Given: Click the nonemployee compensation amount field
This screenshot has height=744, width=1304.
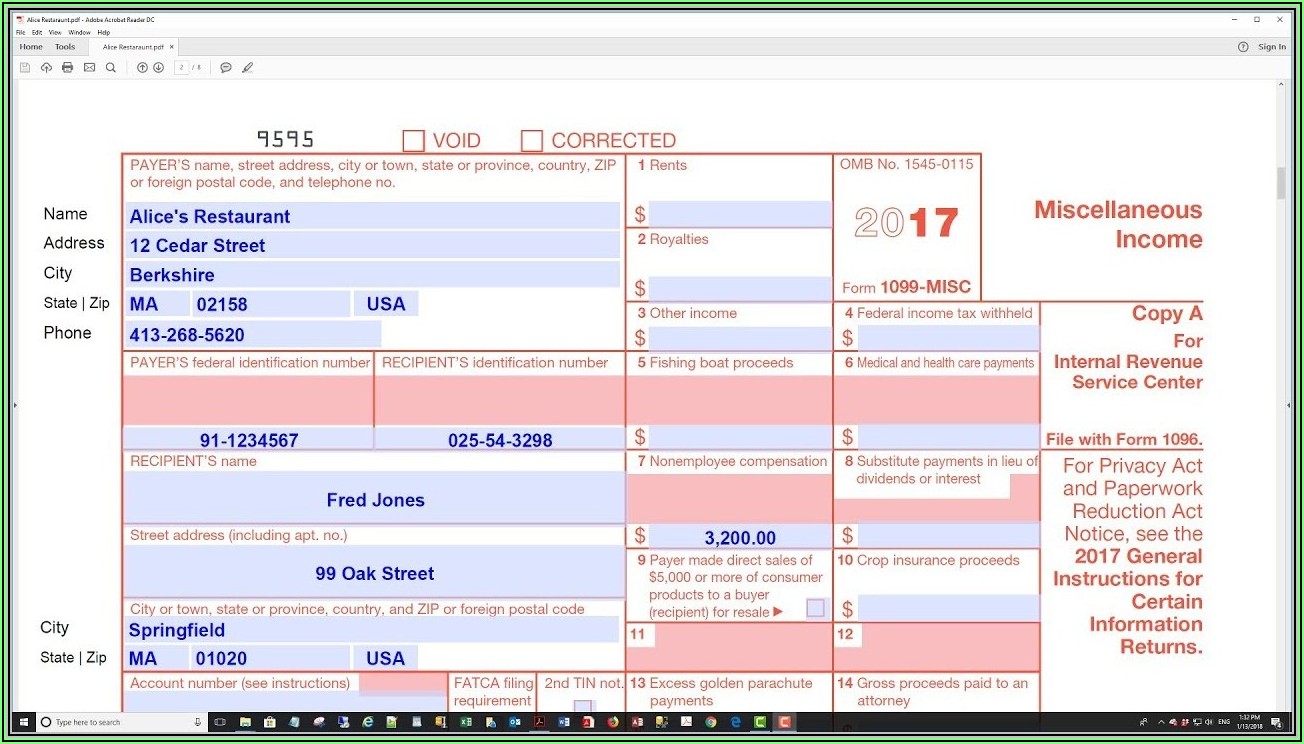Looking at the screenshot, I should (740, 537).
